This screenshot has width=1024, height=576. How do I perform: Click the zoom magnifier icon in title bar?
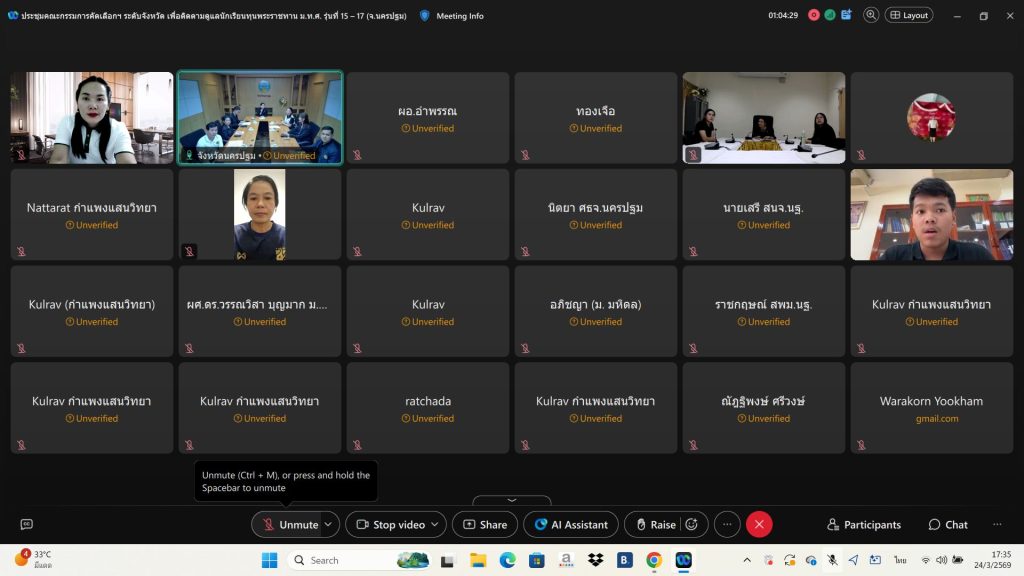coord(871,15)
